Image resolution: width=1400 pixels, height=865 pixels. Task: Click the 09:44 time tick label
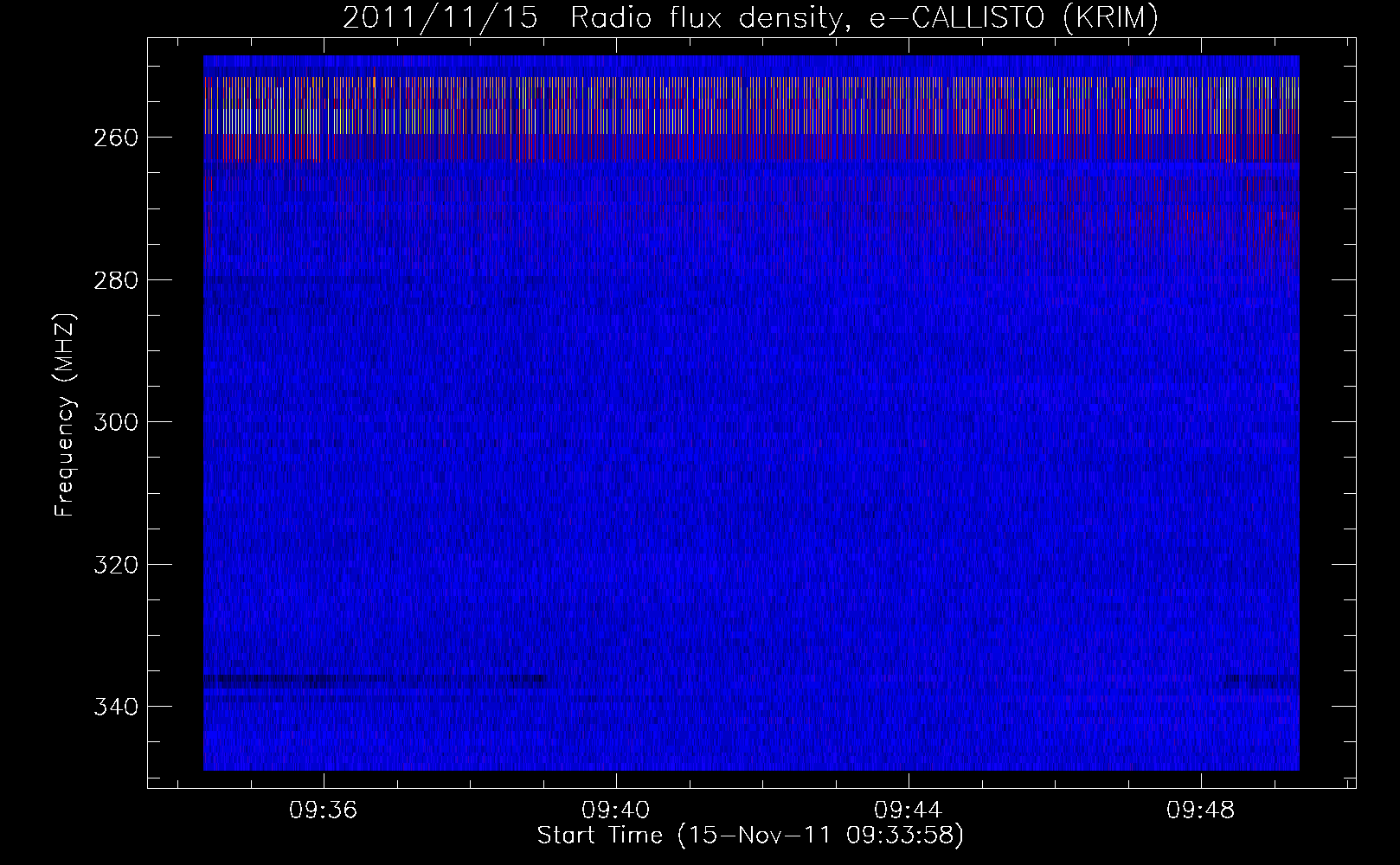[909, 811]
